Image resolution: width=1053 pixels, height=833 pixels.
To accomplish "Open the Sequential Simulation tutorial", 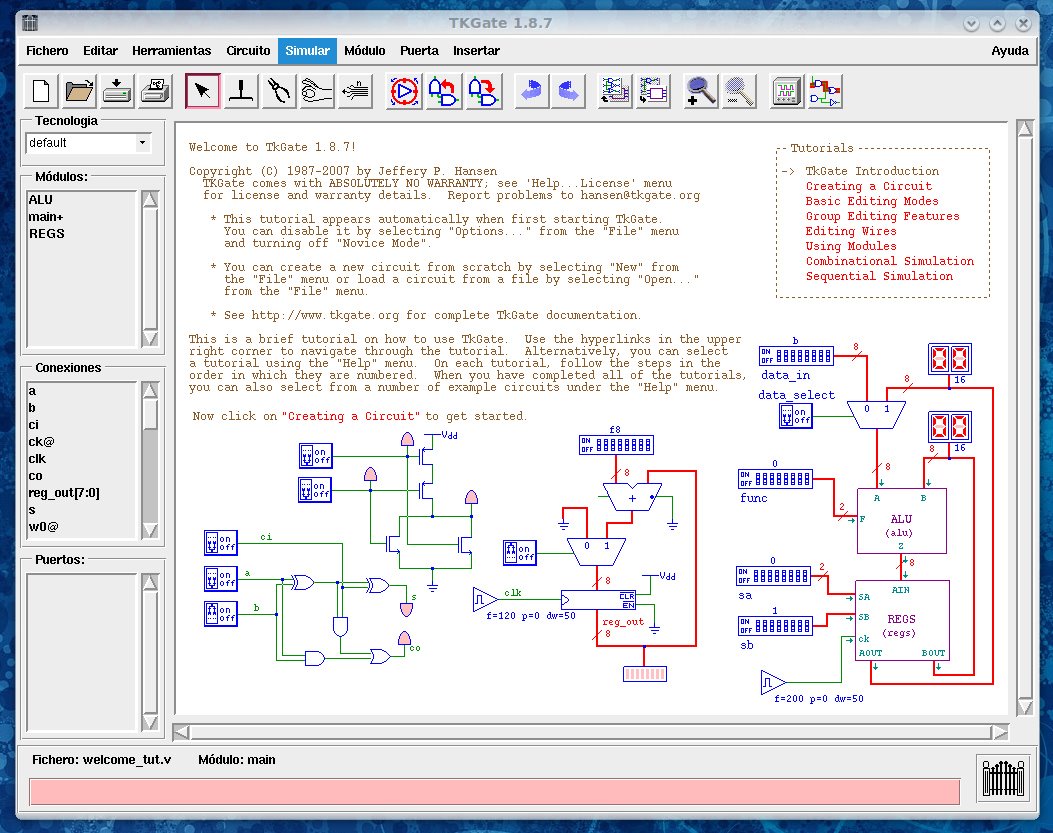I will (879, 276).
